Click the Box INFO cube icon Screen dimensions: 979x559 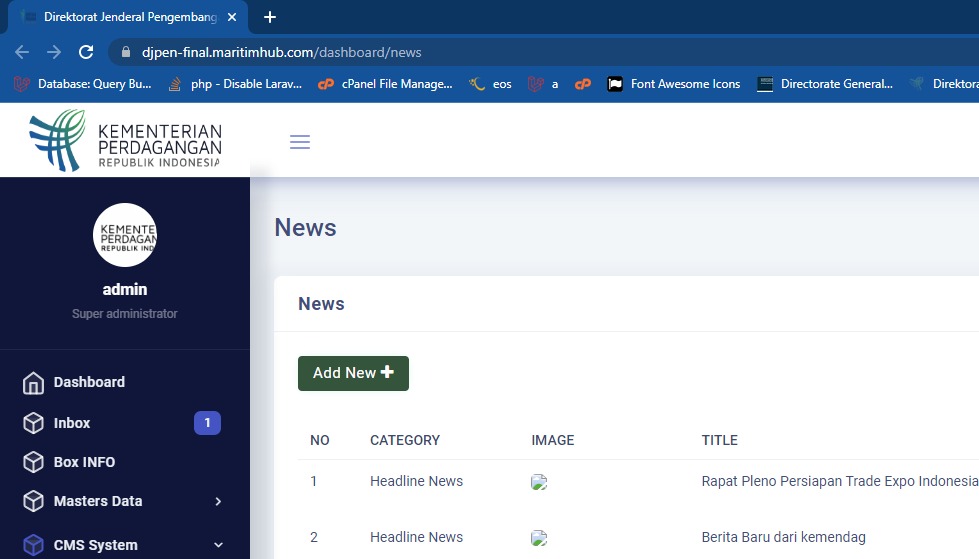coord(33,462)
